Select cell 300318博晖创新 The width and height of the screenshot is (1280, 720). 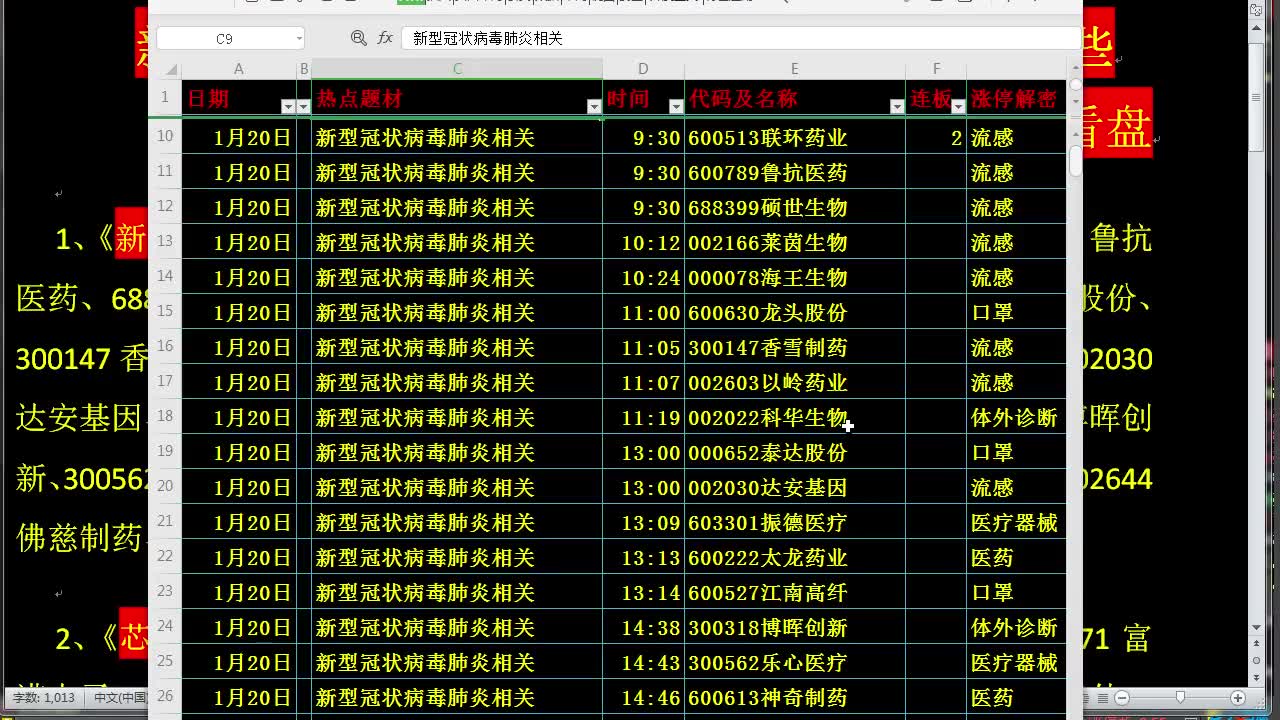click(x=795, y=627)
